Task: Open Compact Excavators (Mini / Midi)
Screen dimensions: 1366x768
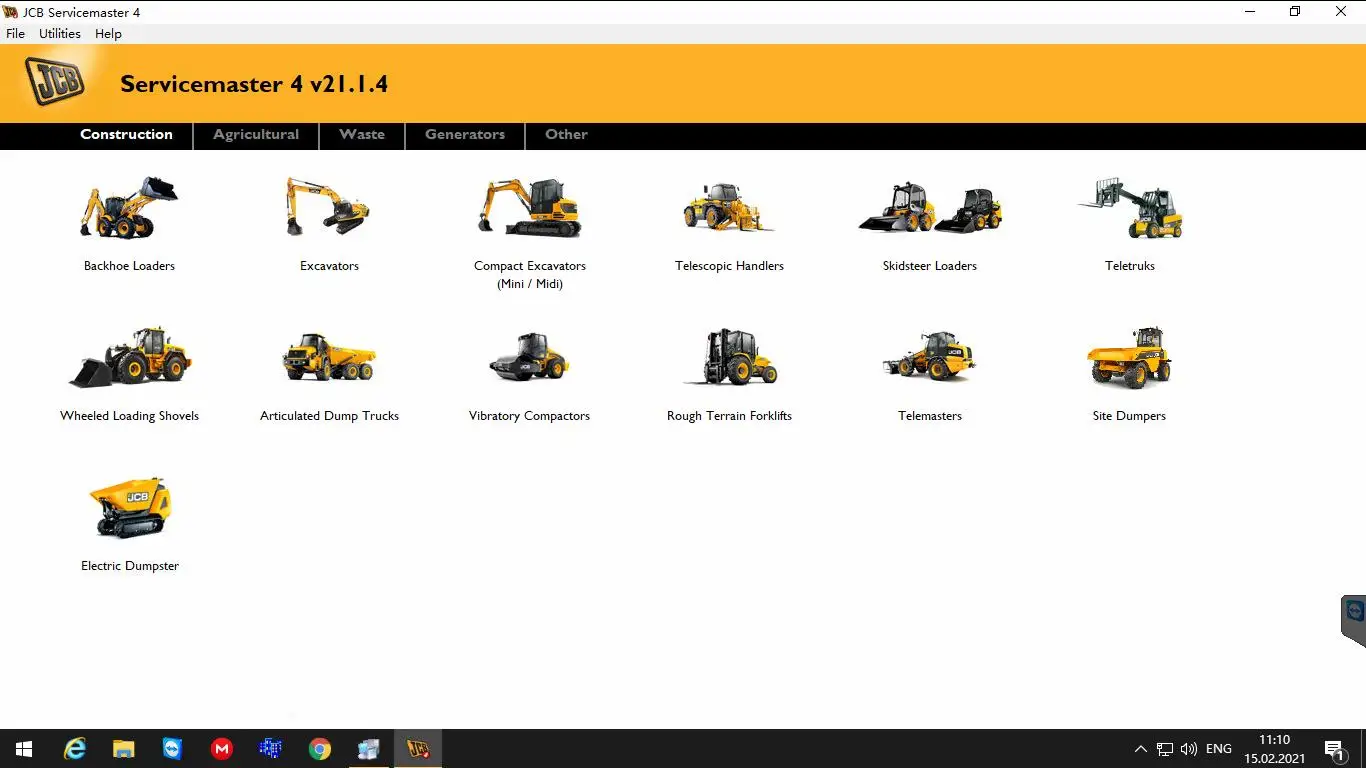Action: (529, 207)
